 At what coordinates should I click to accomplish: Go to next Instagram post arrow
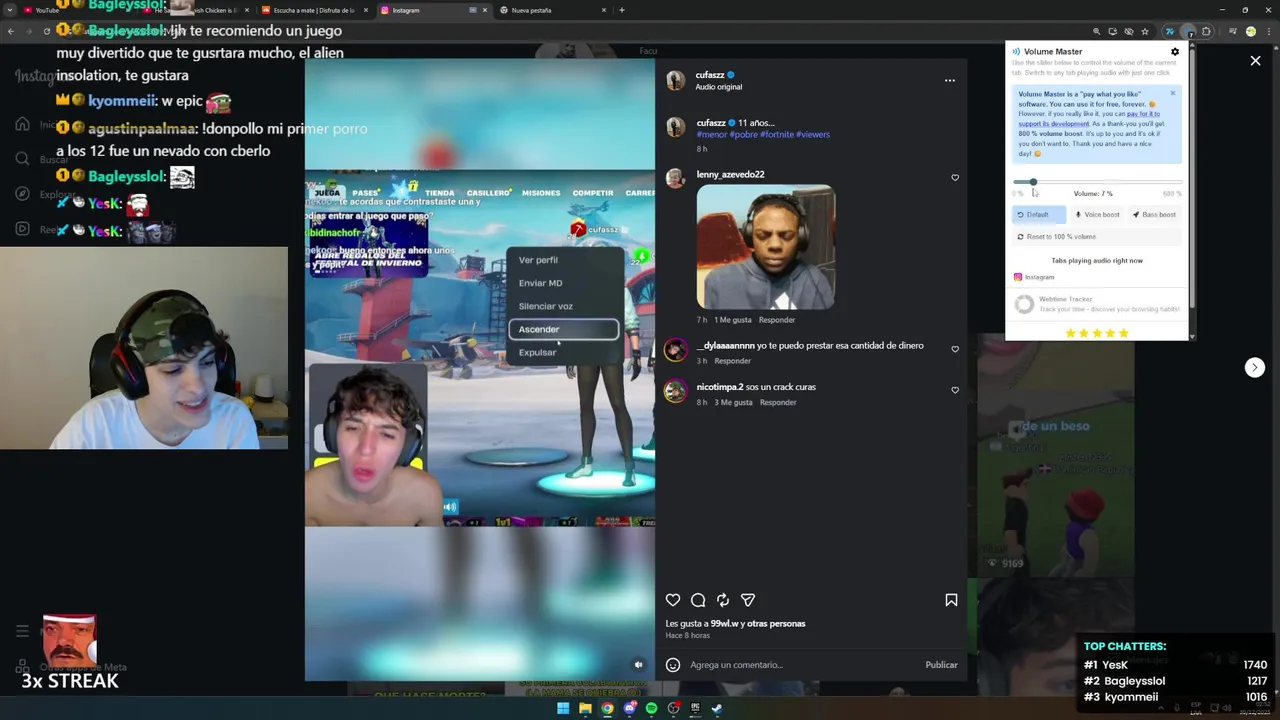1255,367
